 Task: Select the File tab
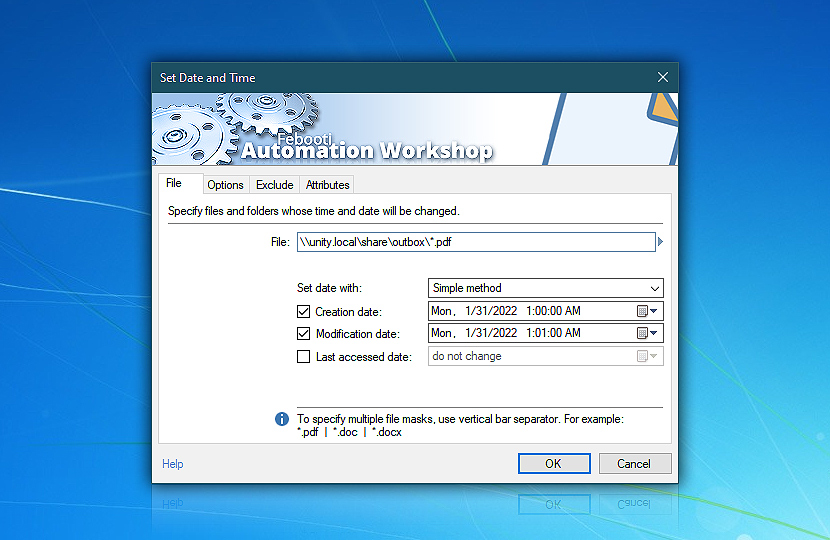tap(181, 183)
